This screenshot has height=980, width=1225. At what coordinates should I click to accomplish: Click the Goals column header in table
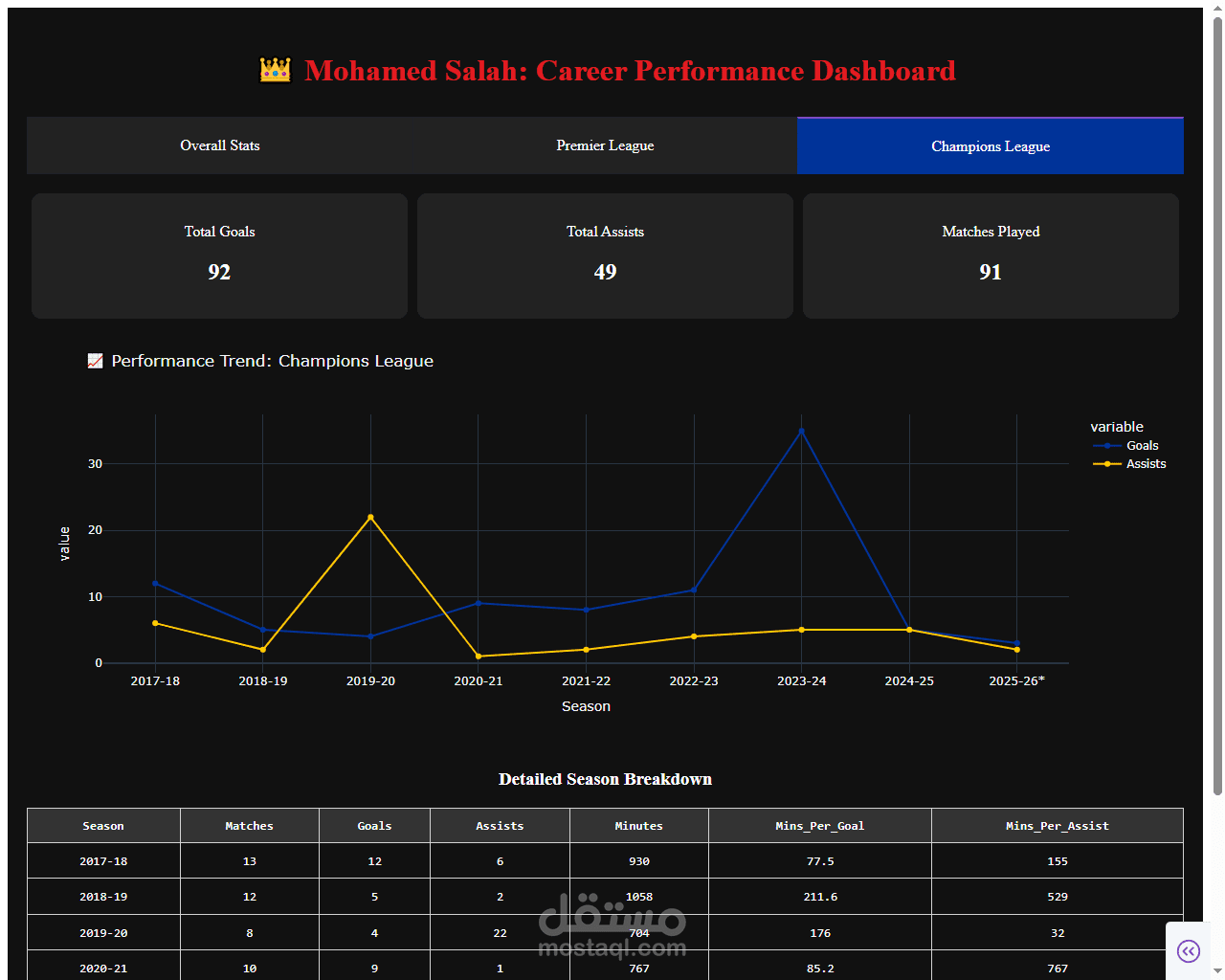374,826
